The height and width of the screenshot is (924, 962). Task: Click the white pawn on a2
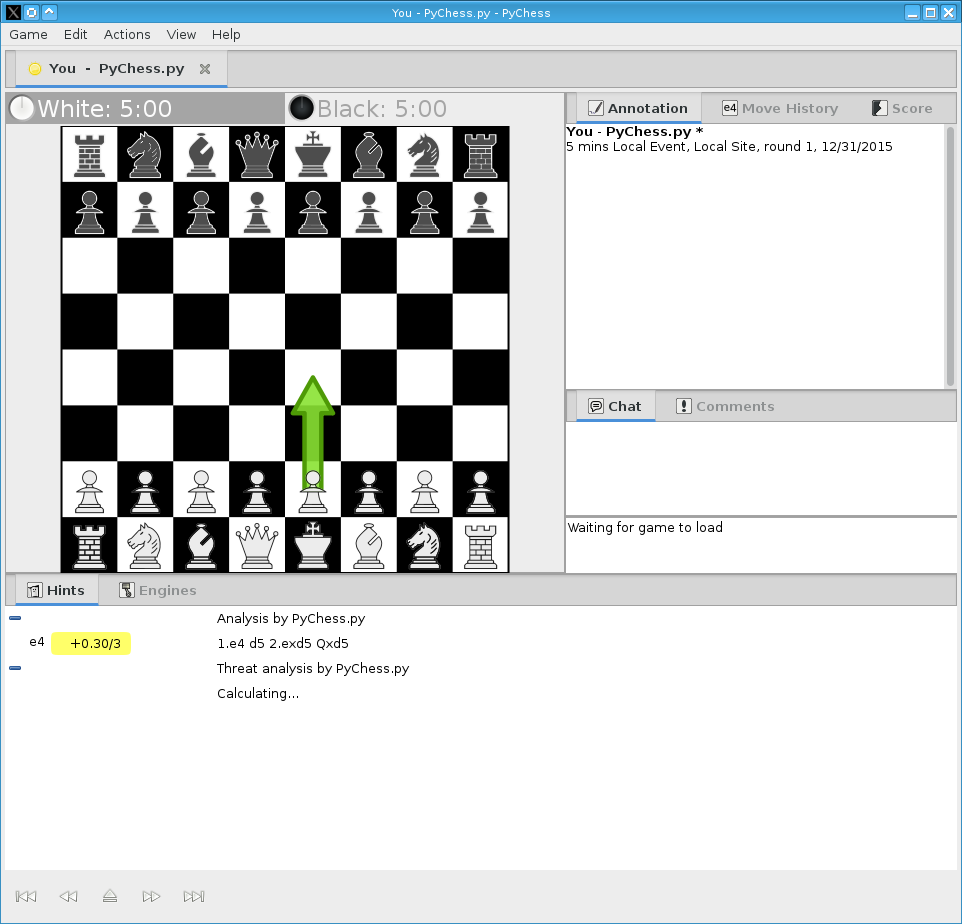click(90, 491)
